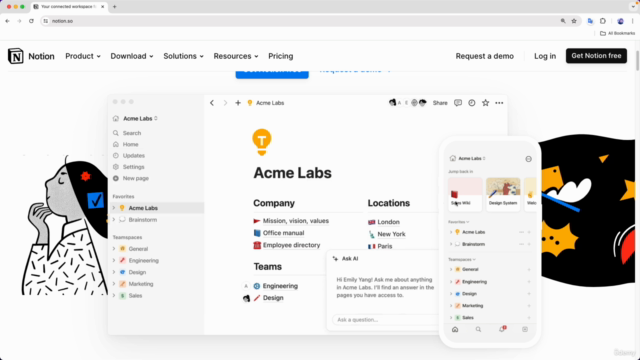Open the Product dropdown menu
Image resolution: width=640 pixels, height=360 pixels.
coord(83,56)
